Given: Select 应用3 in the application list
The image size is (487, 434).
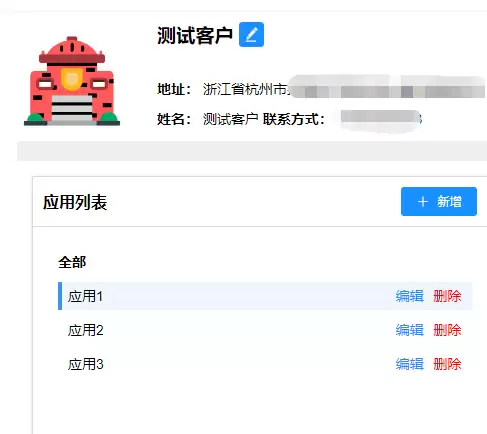Looking at the screenshot, I should point(265,364).
